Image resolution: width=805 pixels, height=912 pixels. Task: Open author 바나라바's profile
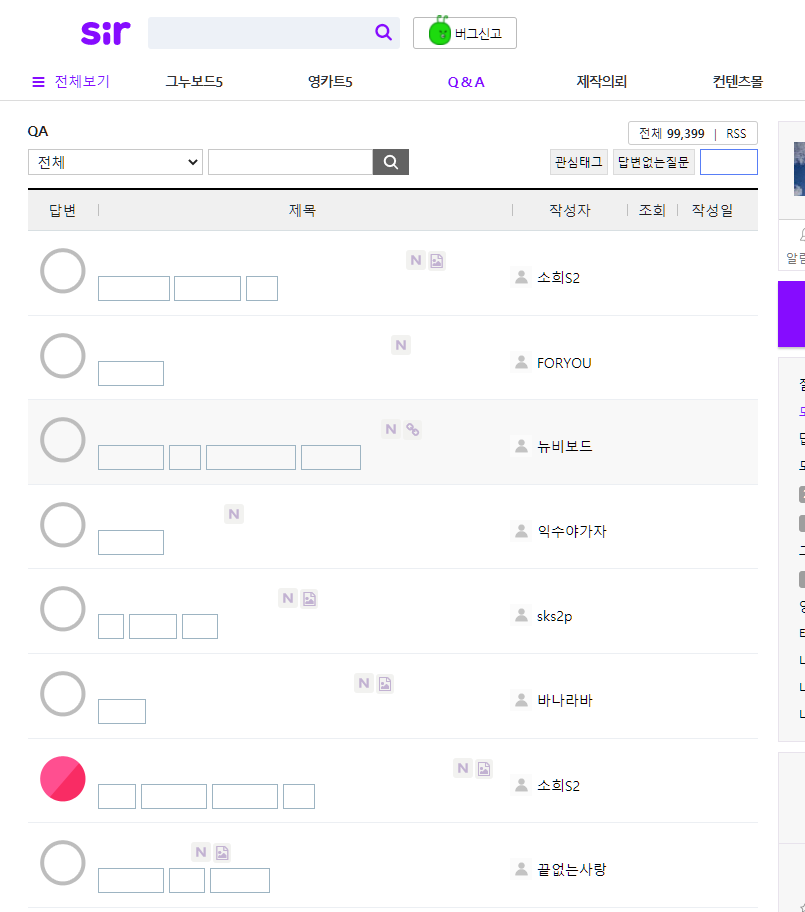(x=564, y=700)
